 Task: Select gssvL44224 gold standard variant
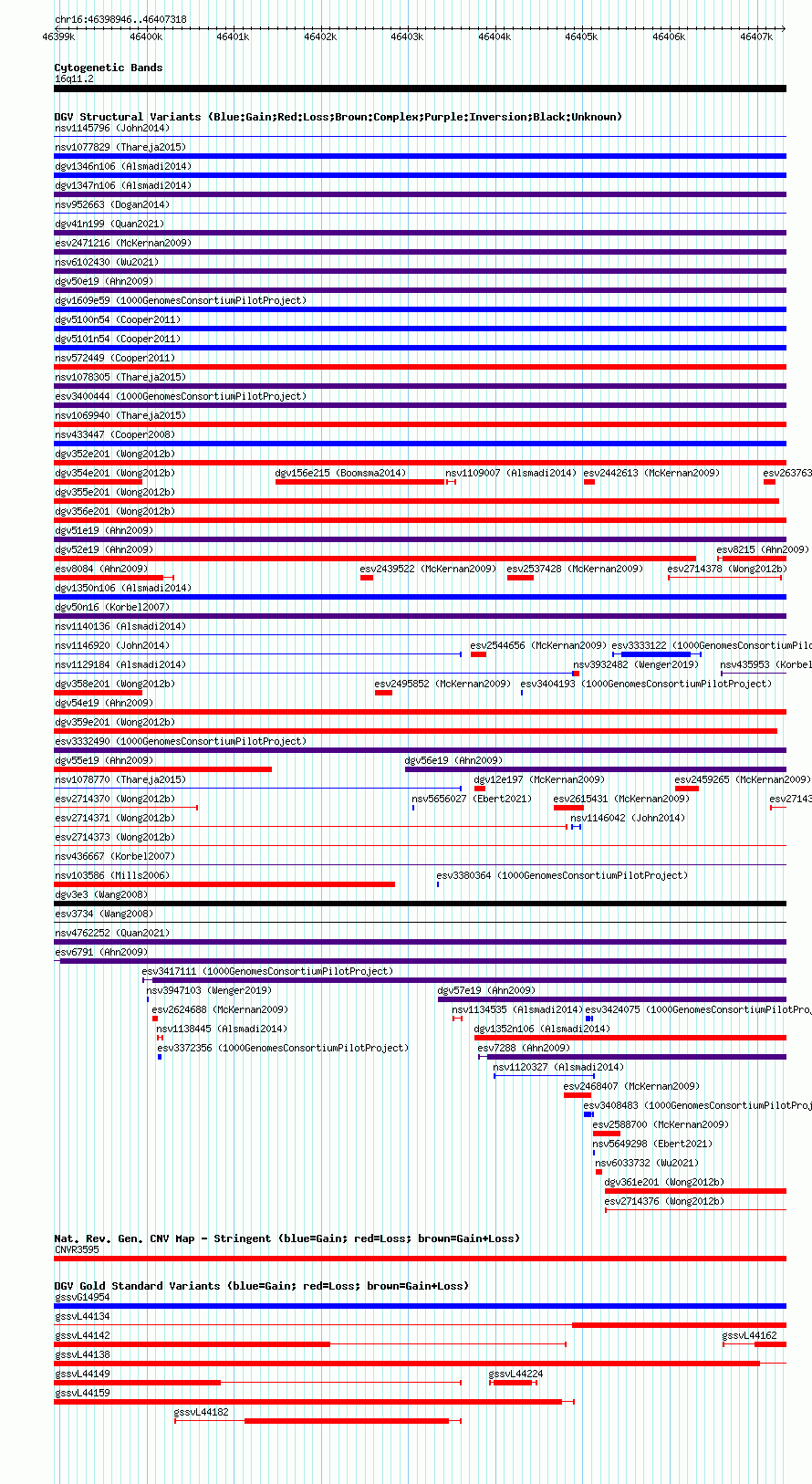point(514,1383)
